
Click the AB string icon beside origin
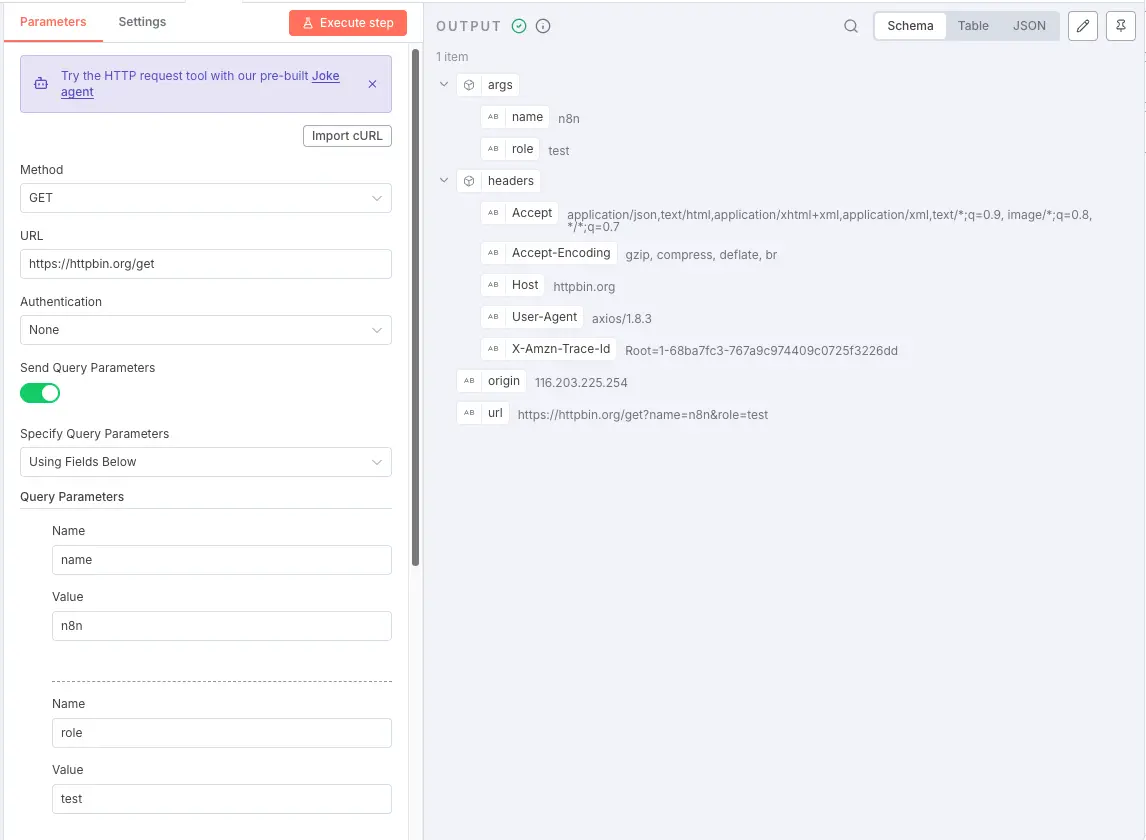click(468, 381)
